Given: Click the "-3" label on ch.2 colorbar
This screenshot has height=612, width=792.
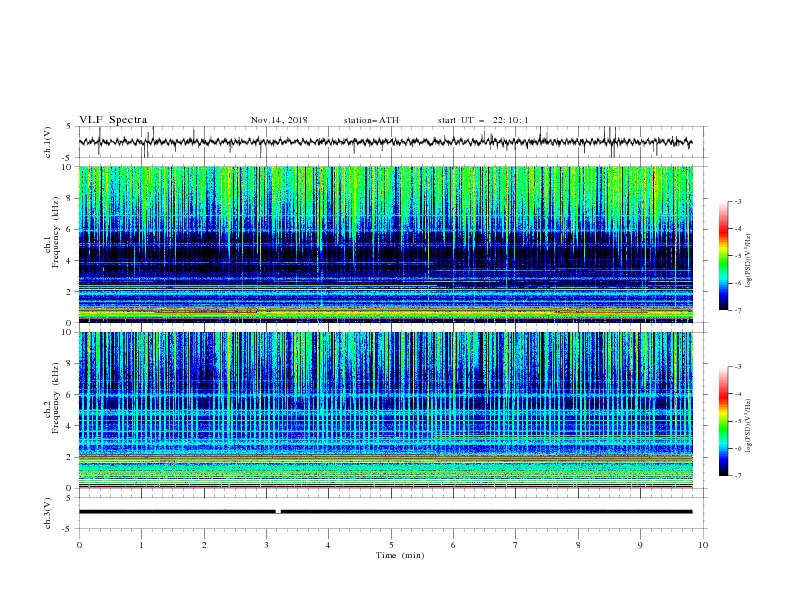Looking at the screenshot, I should click(x=738, y=367).
